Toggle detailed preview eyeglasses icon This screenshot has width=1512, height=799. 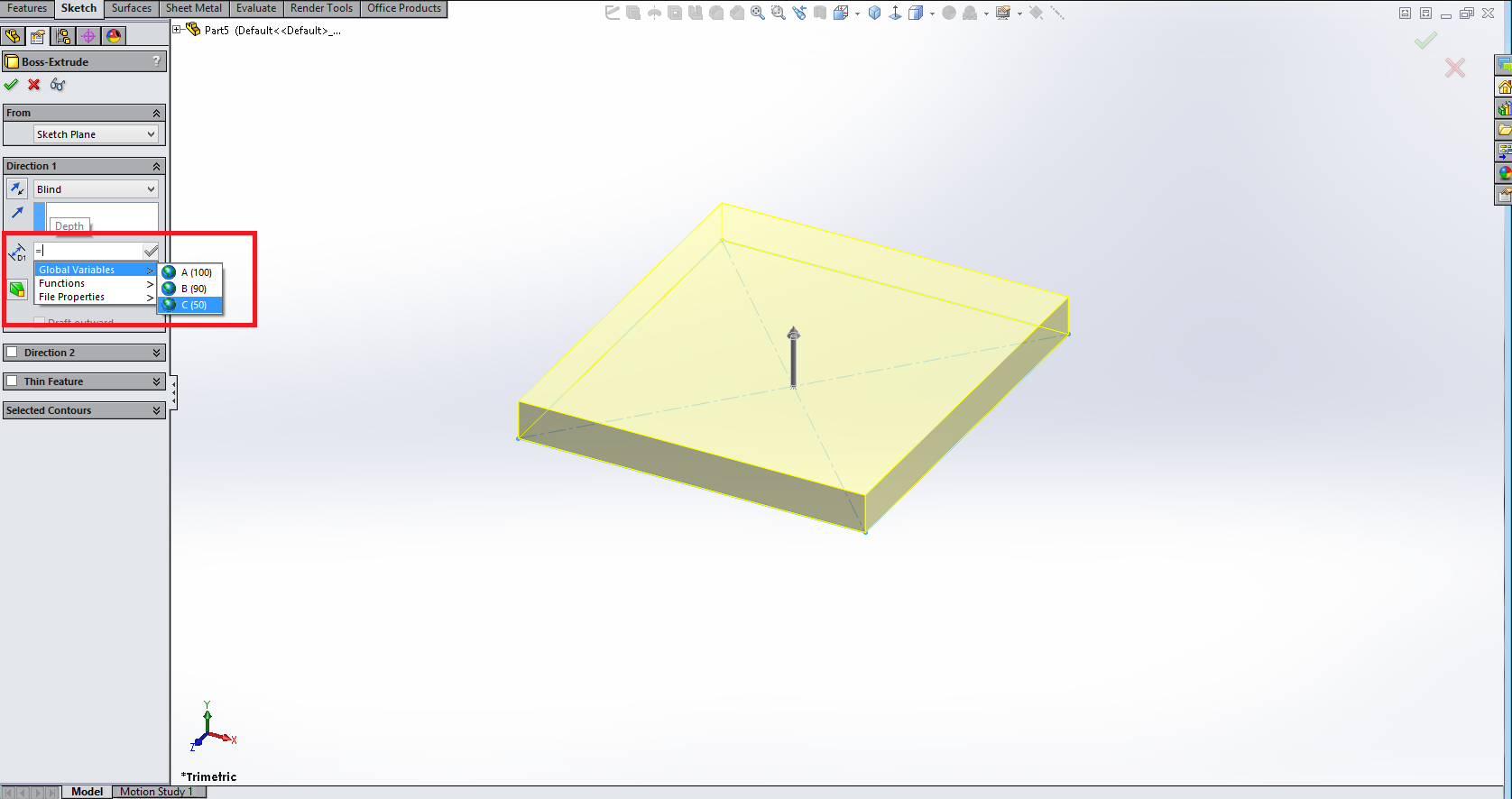tap(58, 85)
